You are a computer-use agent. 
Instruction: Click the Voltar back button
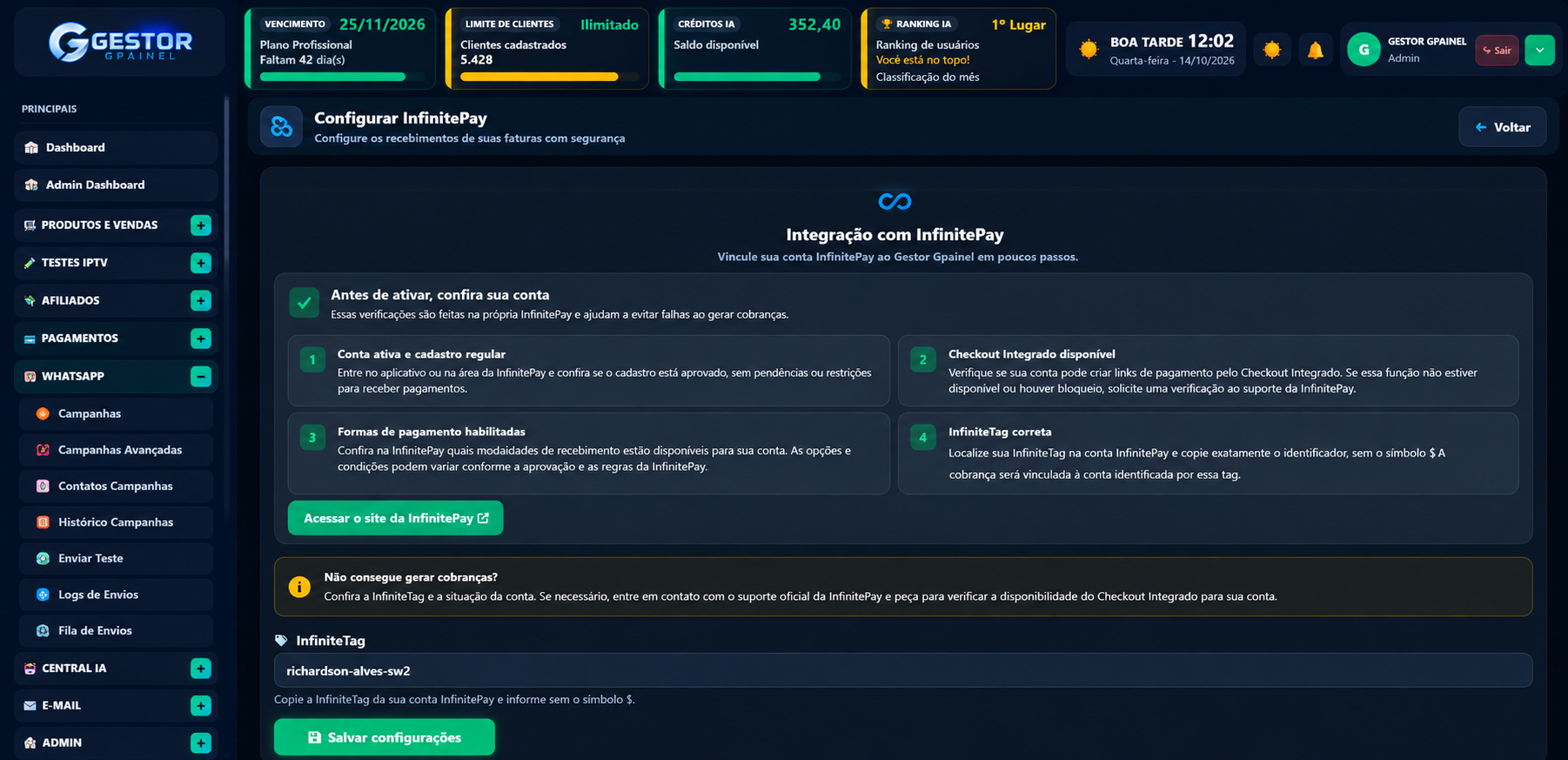1503,127
